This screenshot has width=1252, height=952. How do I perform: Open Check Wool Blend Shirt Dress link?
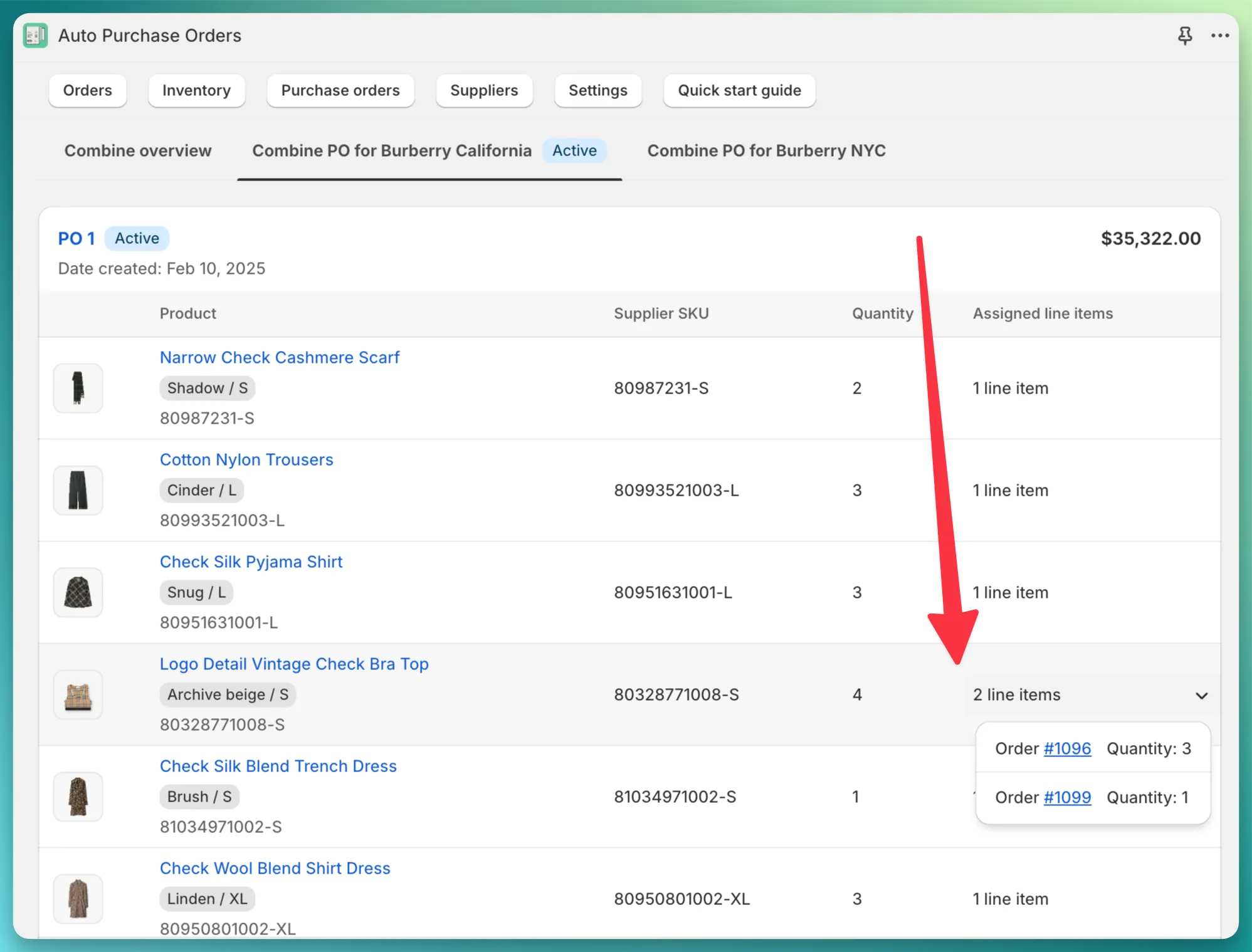tap(275, 868)
